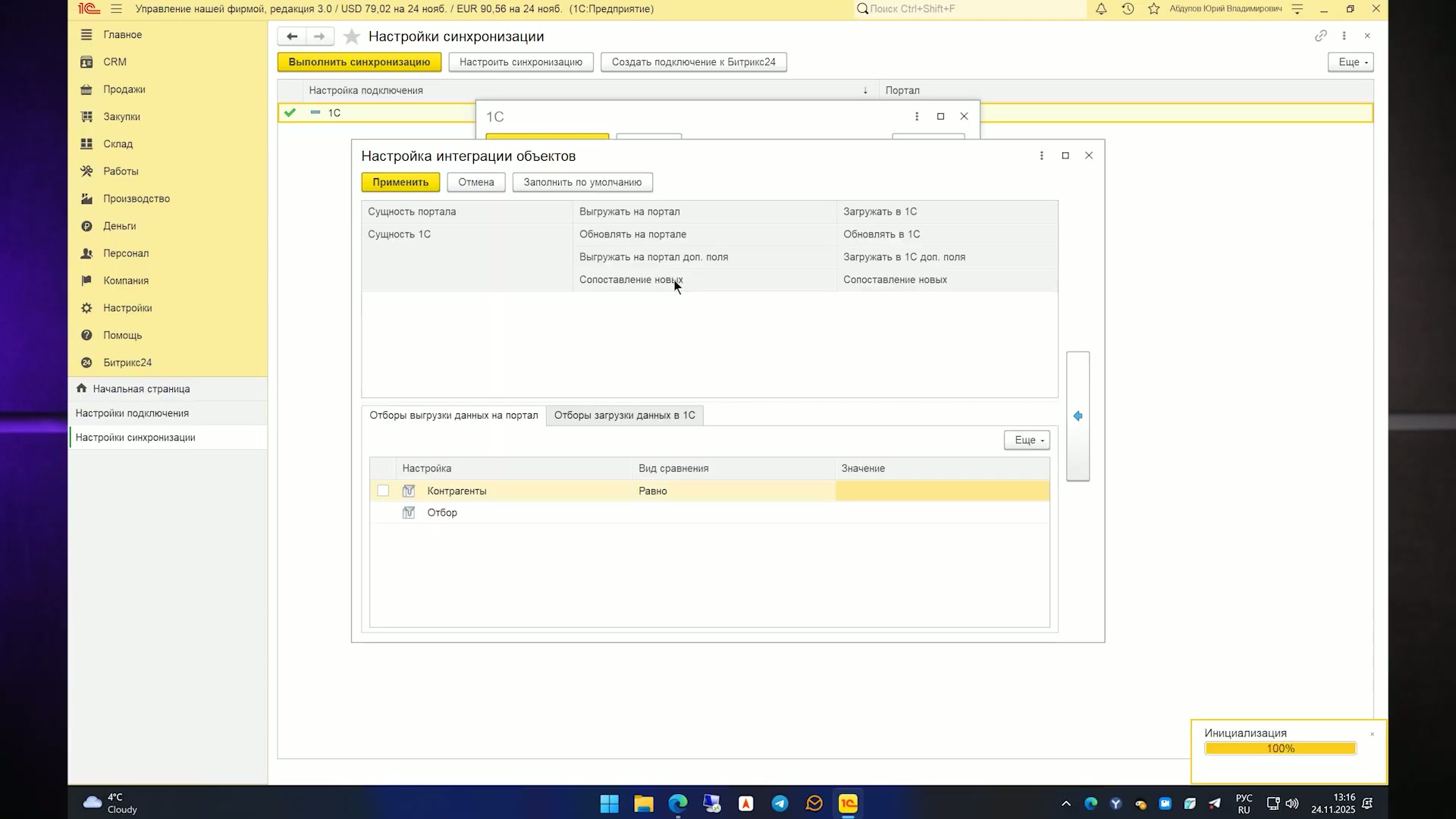Open Microsoft Edge from the taskbar
This screenshot has height=819, width=1456.
tap(677, 803)
